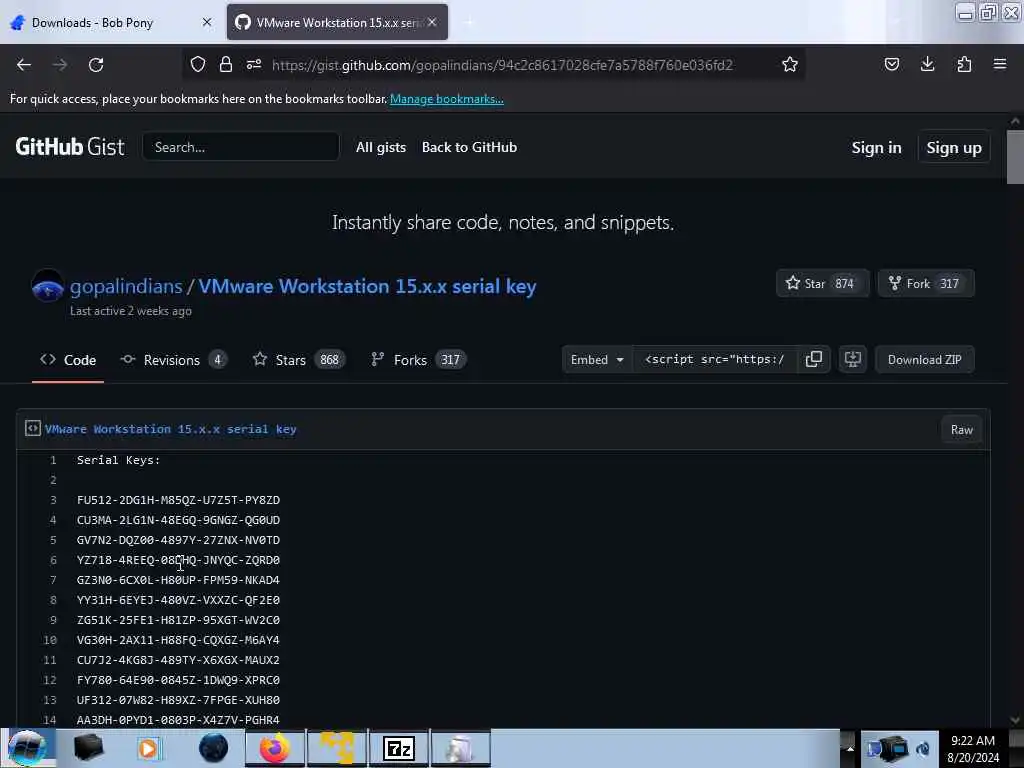Click the scrollbar down arrow
1024x768 pixels.
(1015, 720)
